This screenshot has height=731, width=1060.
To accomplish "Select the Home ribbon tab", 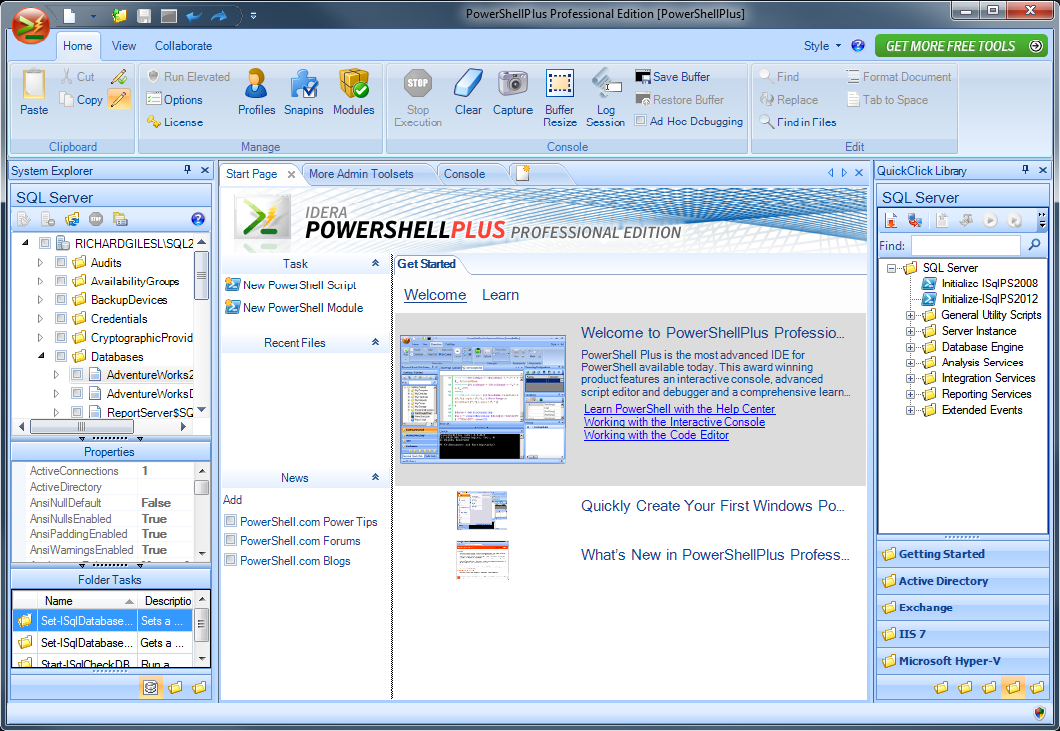I will point(78,45).
